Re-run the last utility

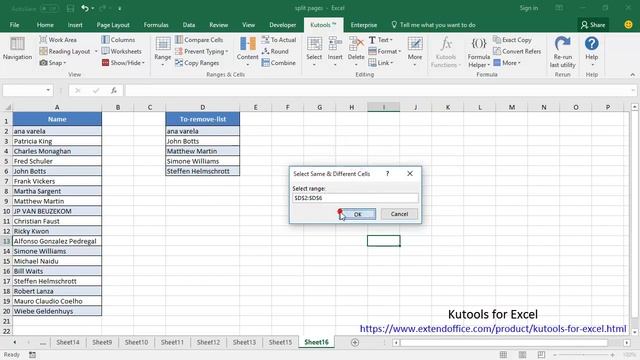pos(562,52)
